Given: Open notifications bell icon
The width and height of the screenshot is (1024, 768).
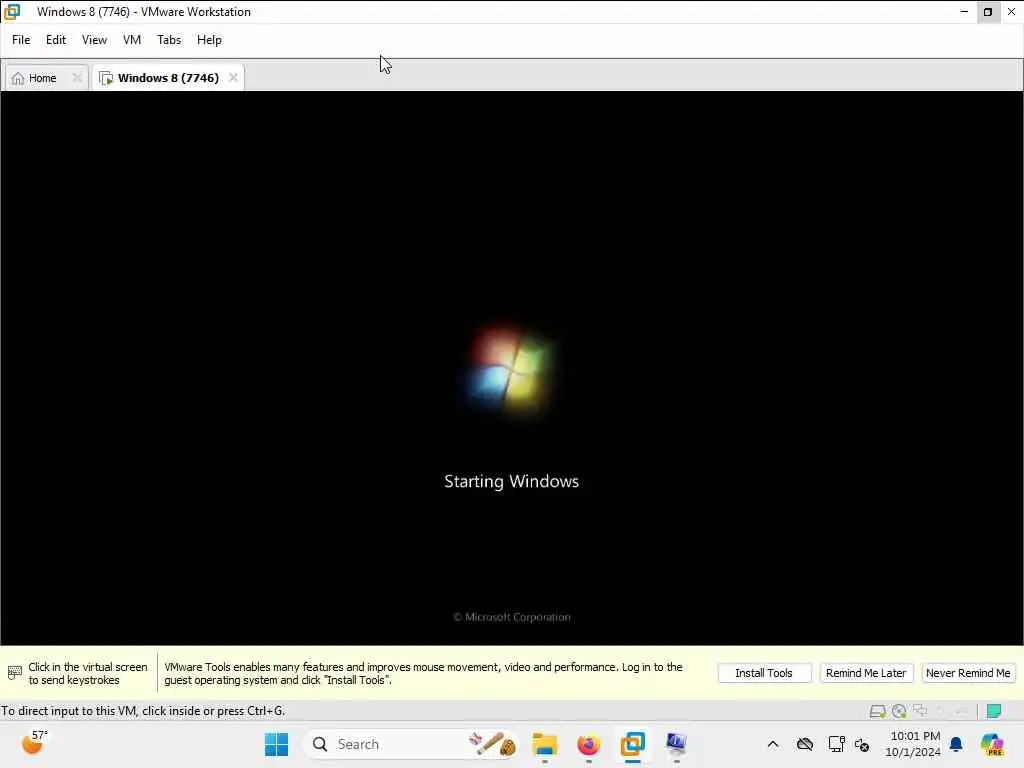Looking at the screenshot, I should (x=956, y=744).
